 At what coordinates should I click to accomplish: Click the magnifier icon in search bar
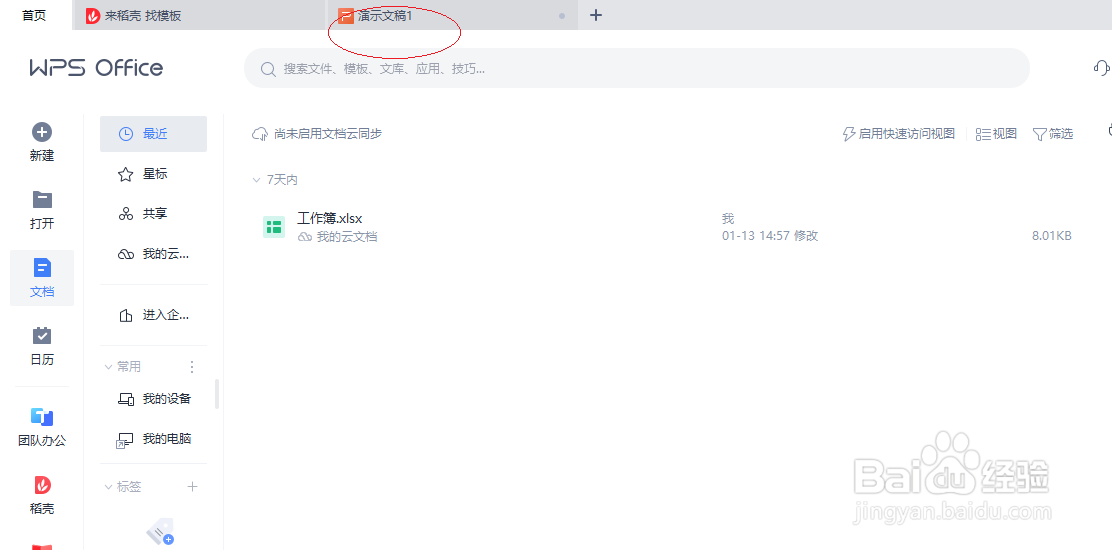[x=268, y=69]
